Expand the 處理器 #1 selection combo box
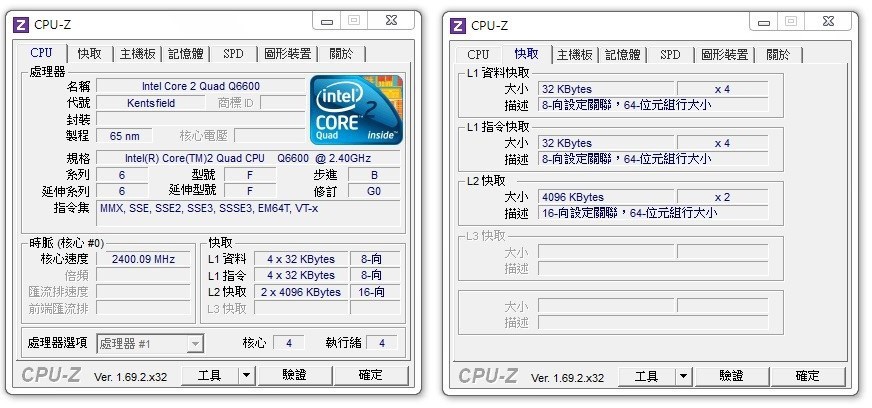Viewport: 872px width, 408px height. [x=150, y=344]
